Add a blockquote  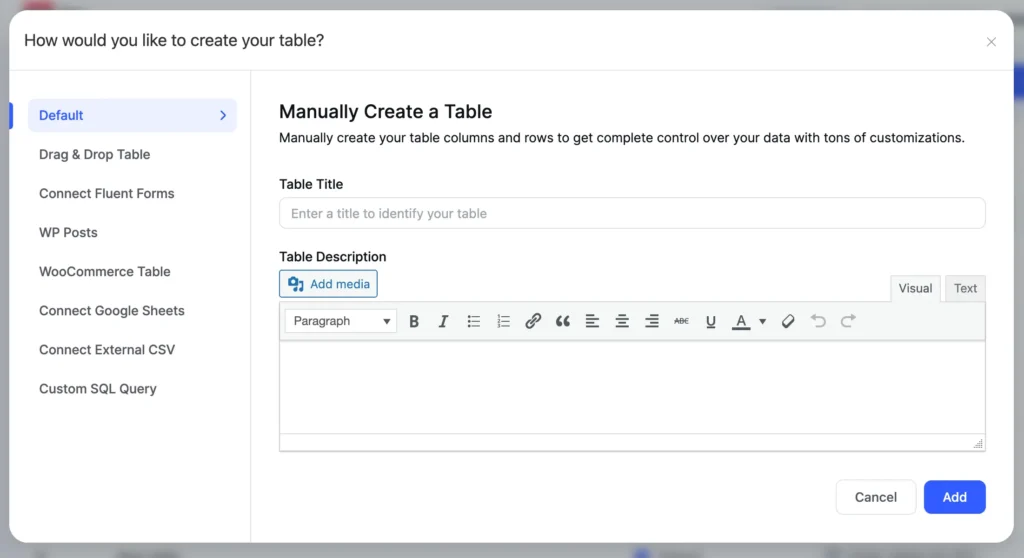pyautogui.click(x=562, y=321)
